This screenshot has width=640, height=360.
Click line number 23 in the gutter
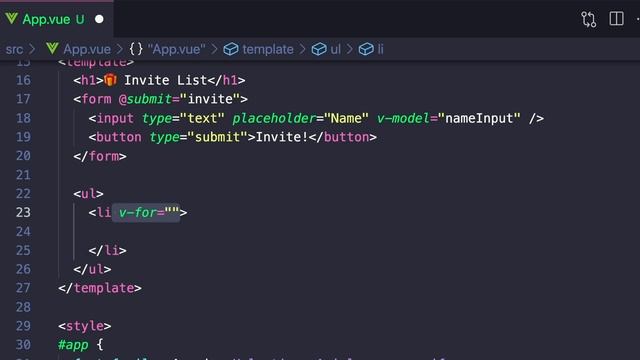coord(23,212)
